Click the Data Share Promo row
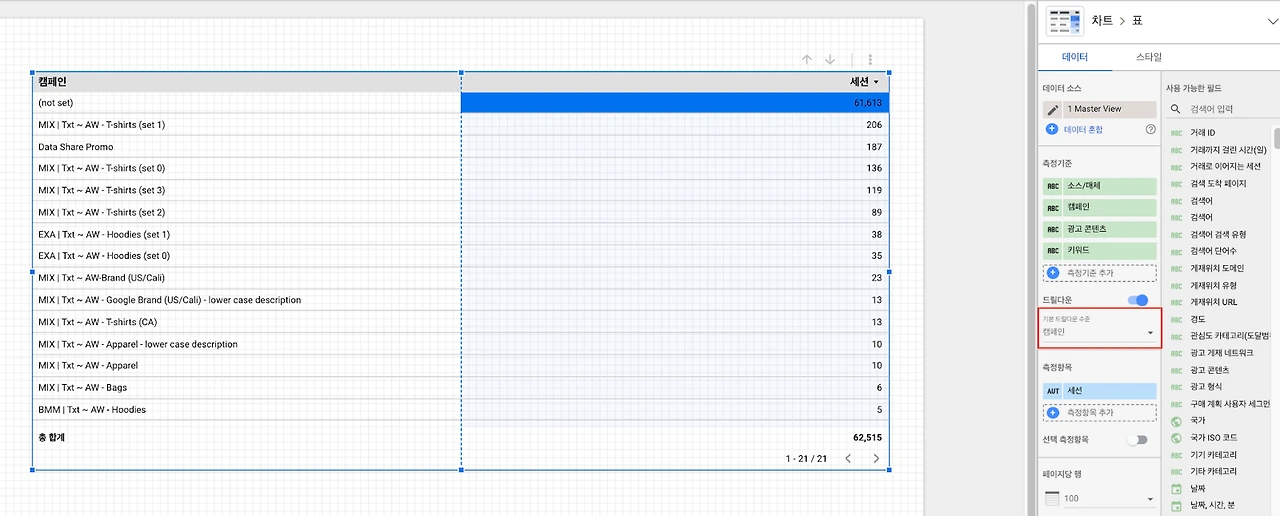The image size is (1280, 516). [x=461, y=147]
